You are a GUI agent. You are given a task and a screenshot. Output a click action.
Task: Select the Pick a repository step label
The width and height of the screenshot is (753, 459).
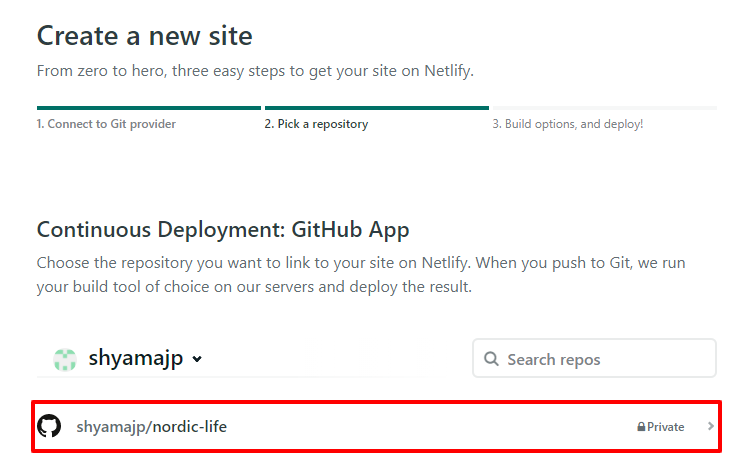point(316,124)
